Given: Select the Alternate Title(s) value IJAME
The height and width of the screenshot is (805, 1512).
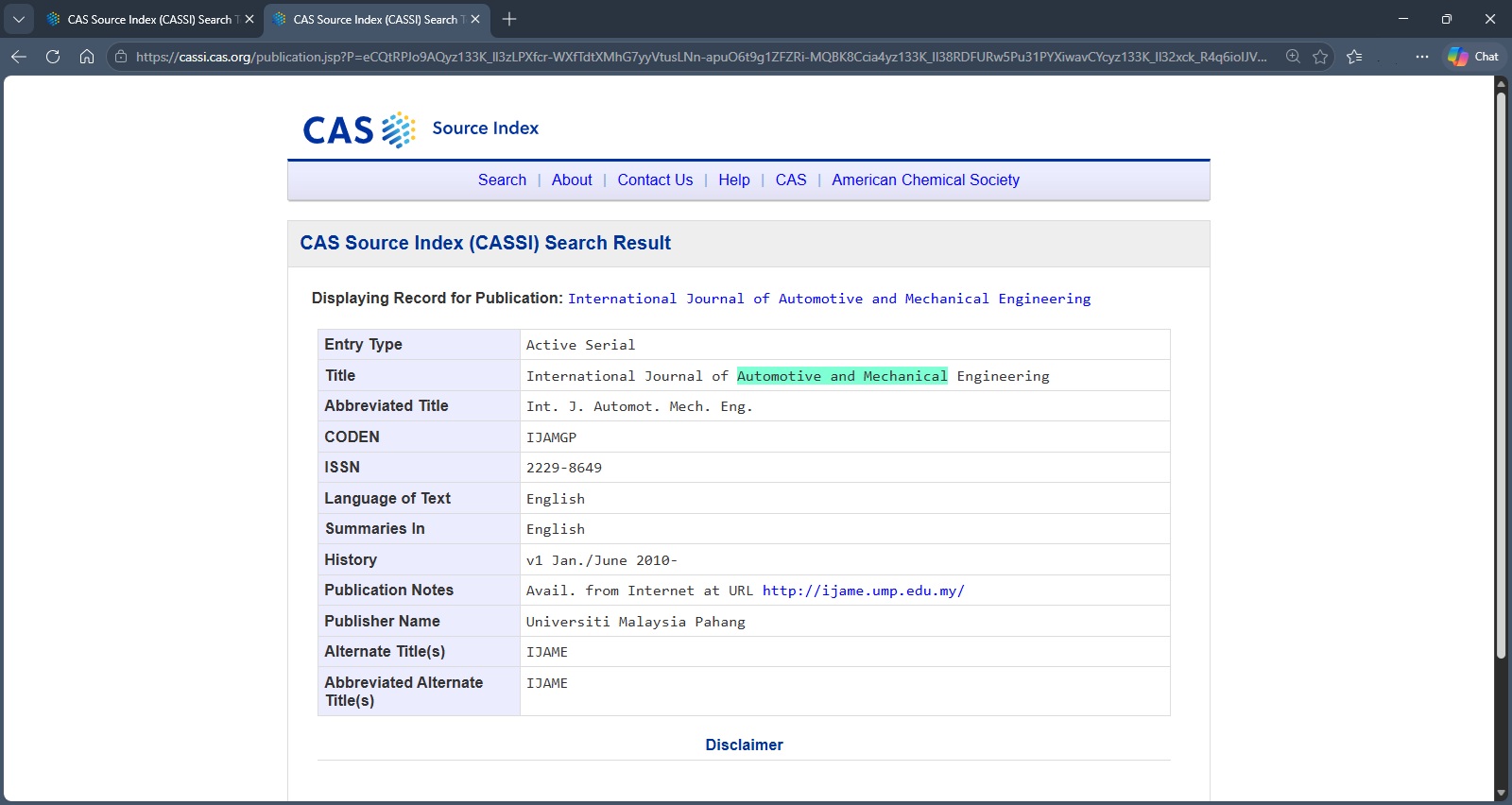Looking at the screenshot, I should 547,652.
